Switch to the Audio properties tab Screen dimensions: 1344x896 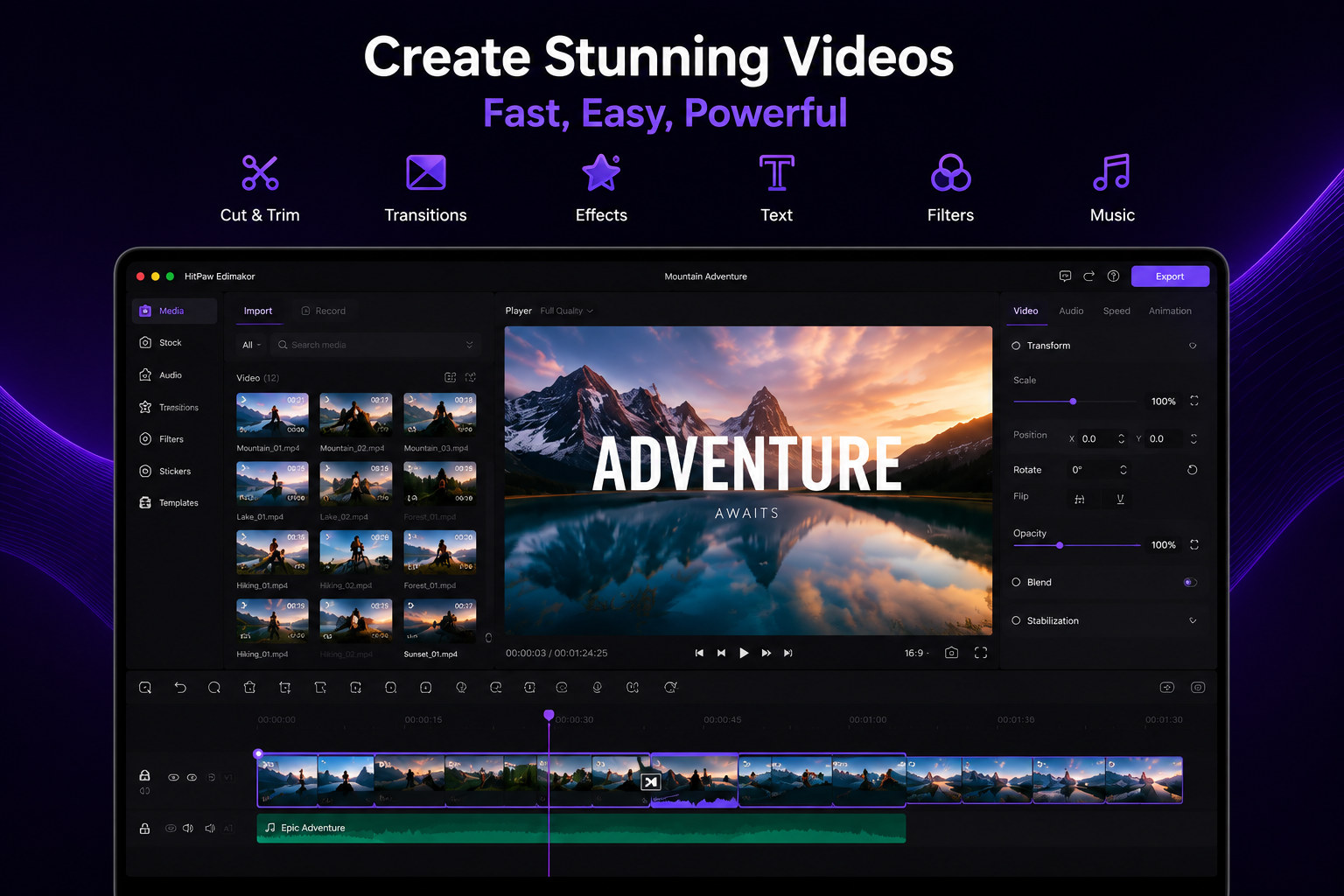(1071, 311)
